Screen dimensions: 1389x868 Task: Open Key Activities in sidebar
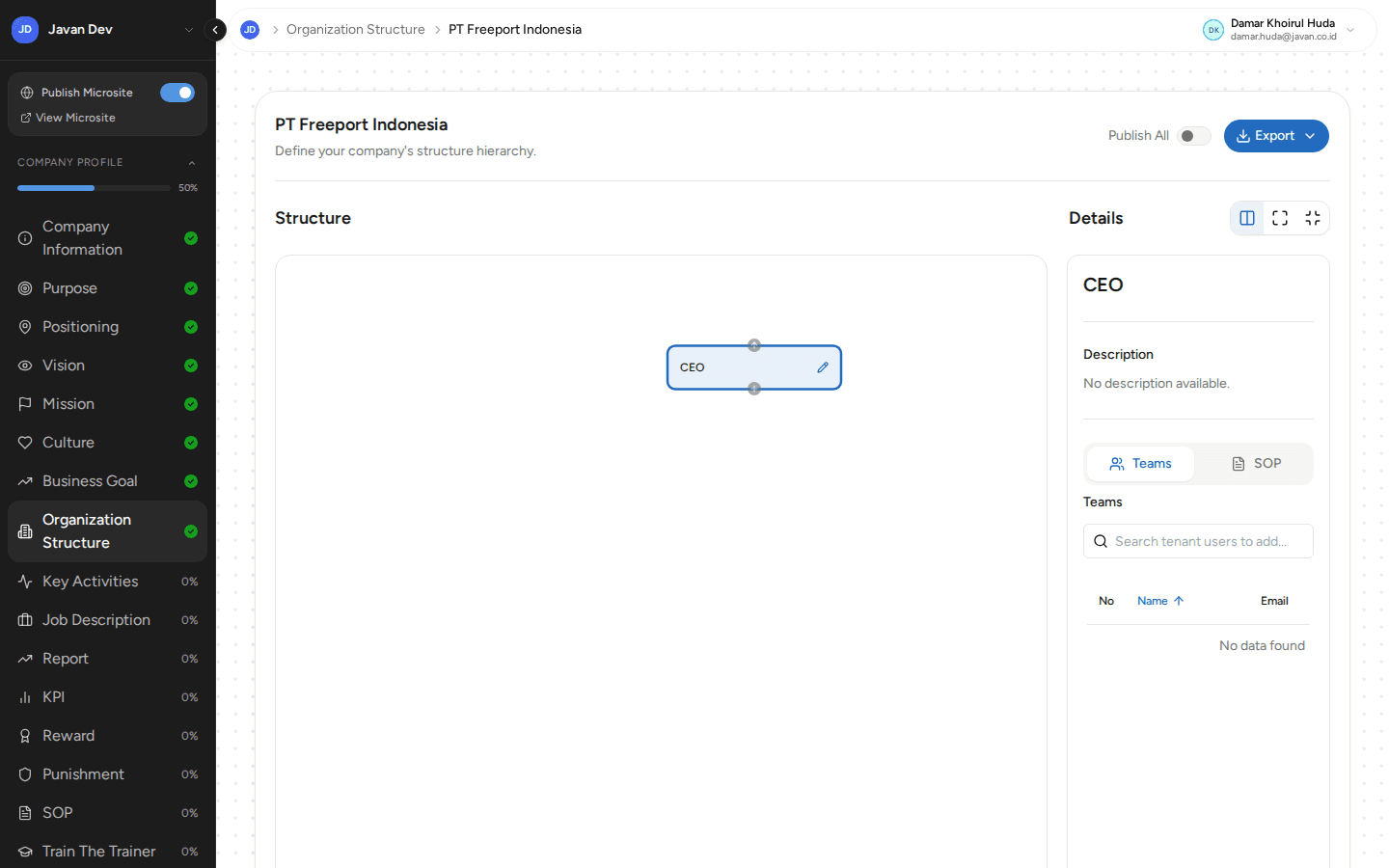click(107, 582)
